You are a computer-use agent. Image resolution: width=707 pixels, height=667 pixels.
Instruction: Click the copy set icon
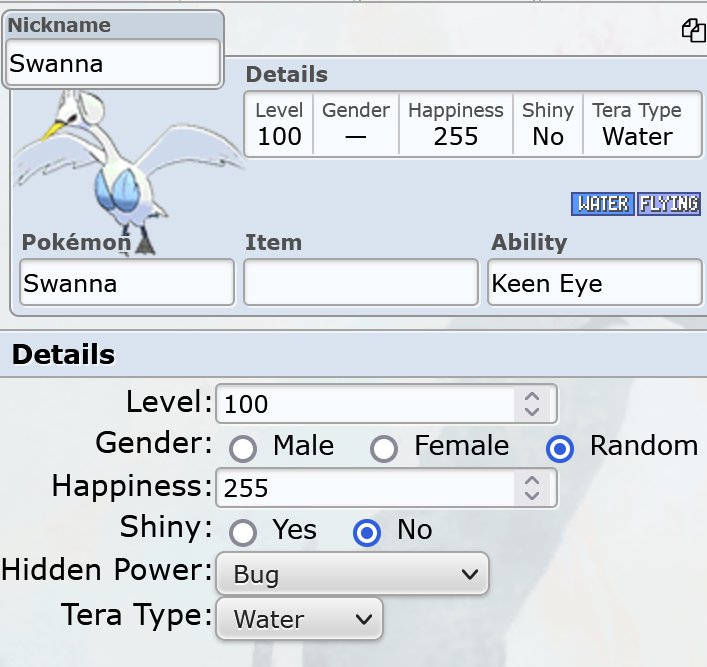(x=694, y=31)
